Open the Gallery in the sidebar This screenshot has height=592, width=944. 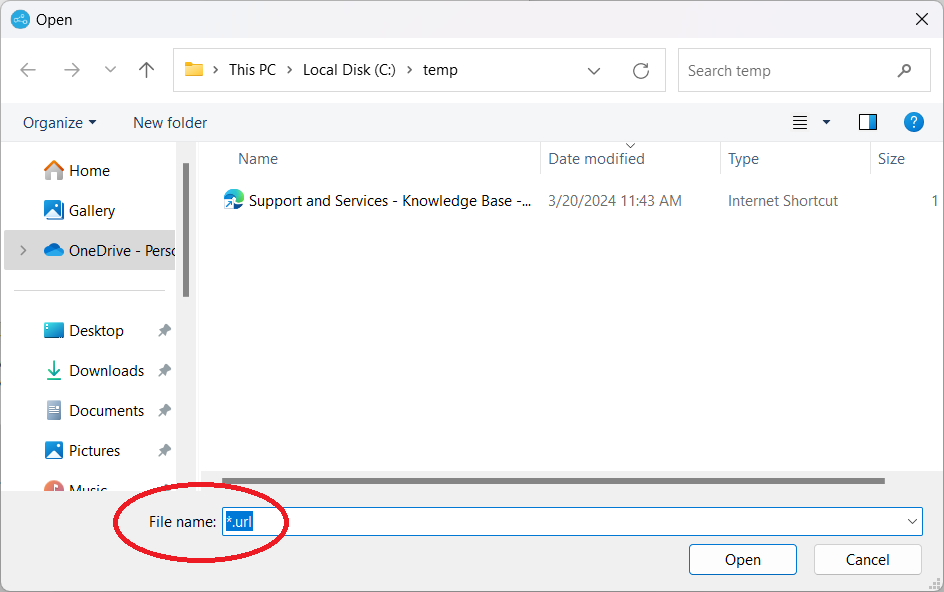pos(88,210)
